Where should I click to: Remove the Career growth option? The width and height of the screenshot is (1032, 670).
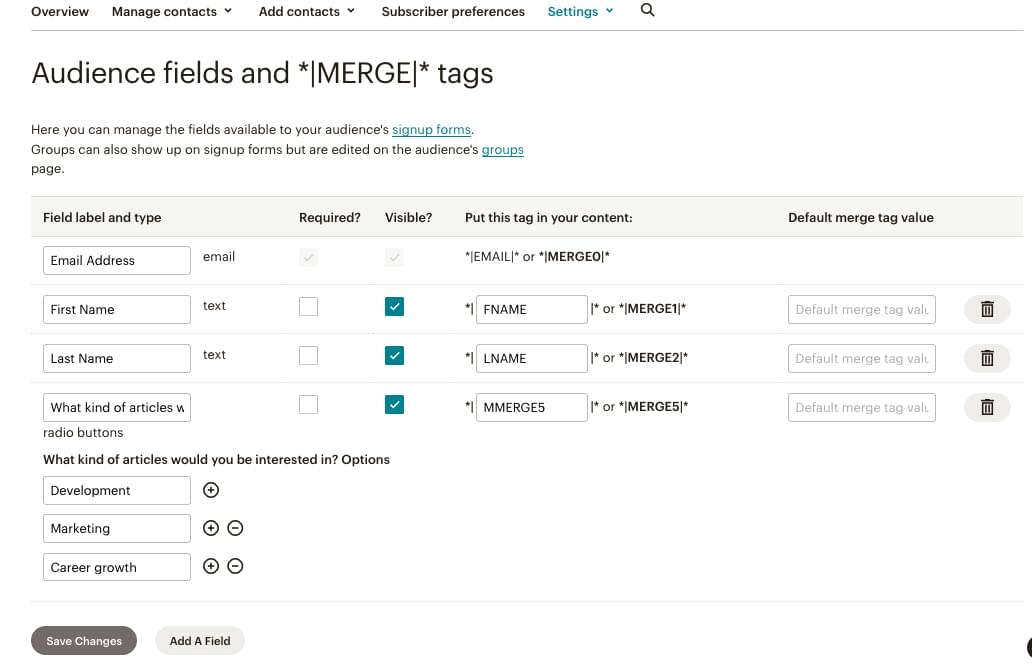coord(236,566)
